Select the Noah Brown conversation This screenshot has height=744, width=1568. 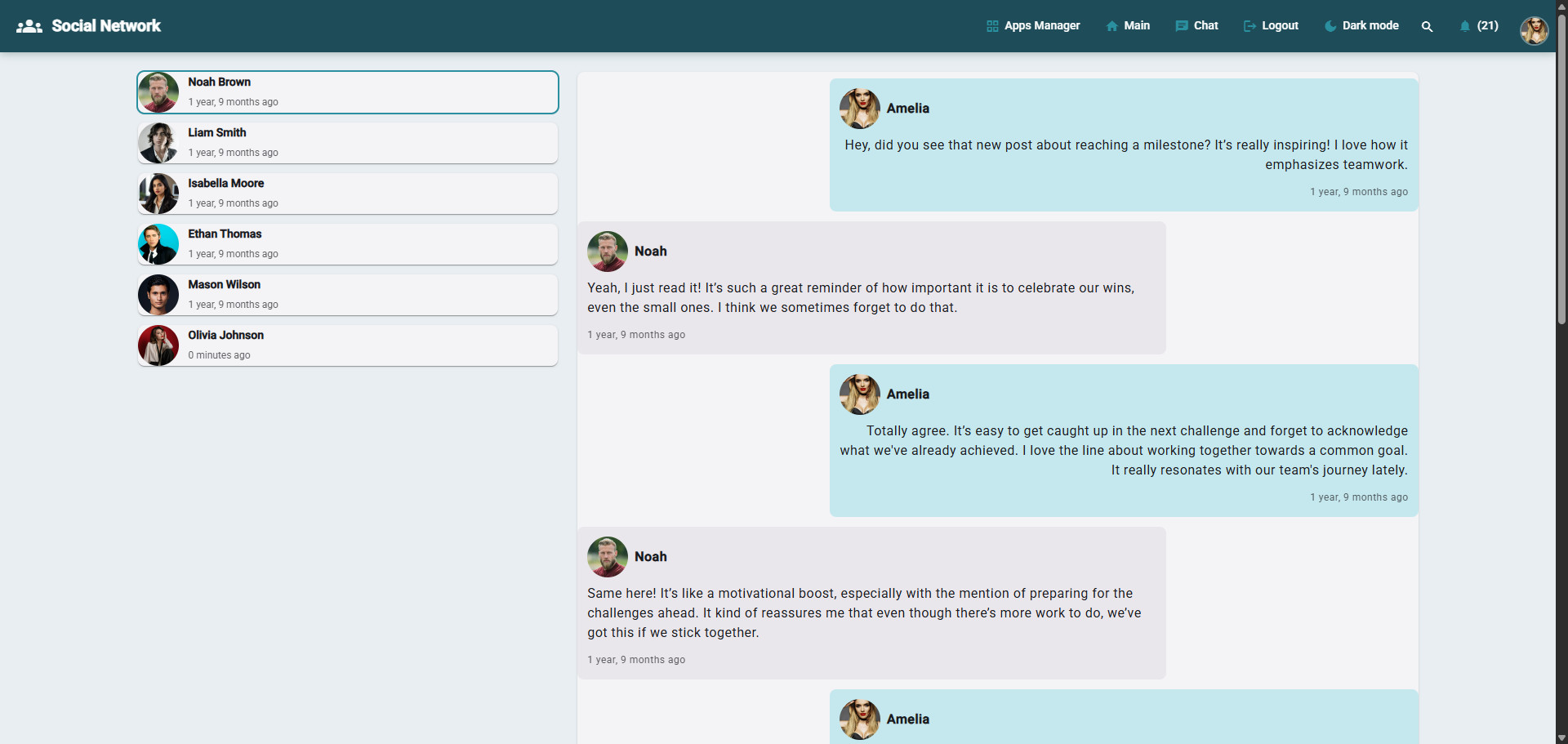348,92
